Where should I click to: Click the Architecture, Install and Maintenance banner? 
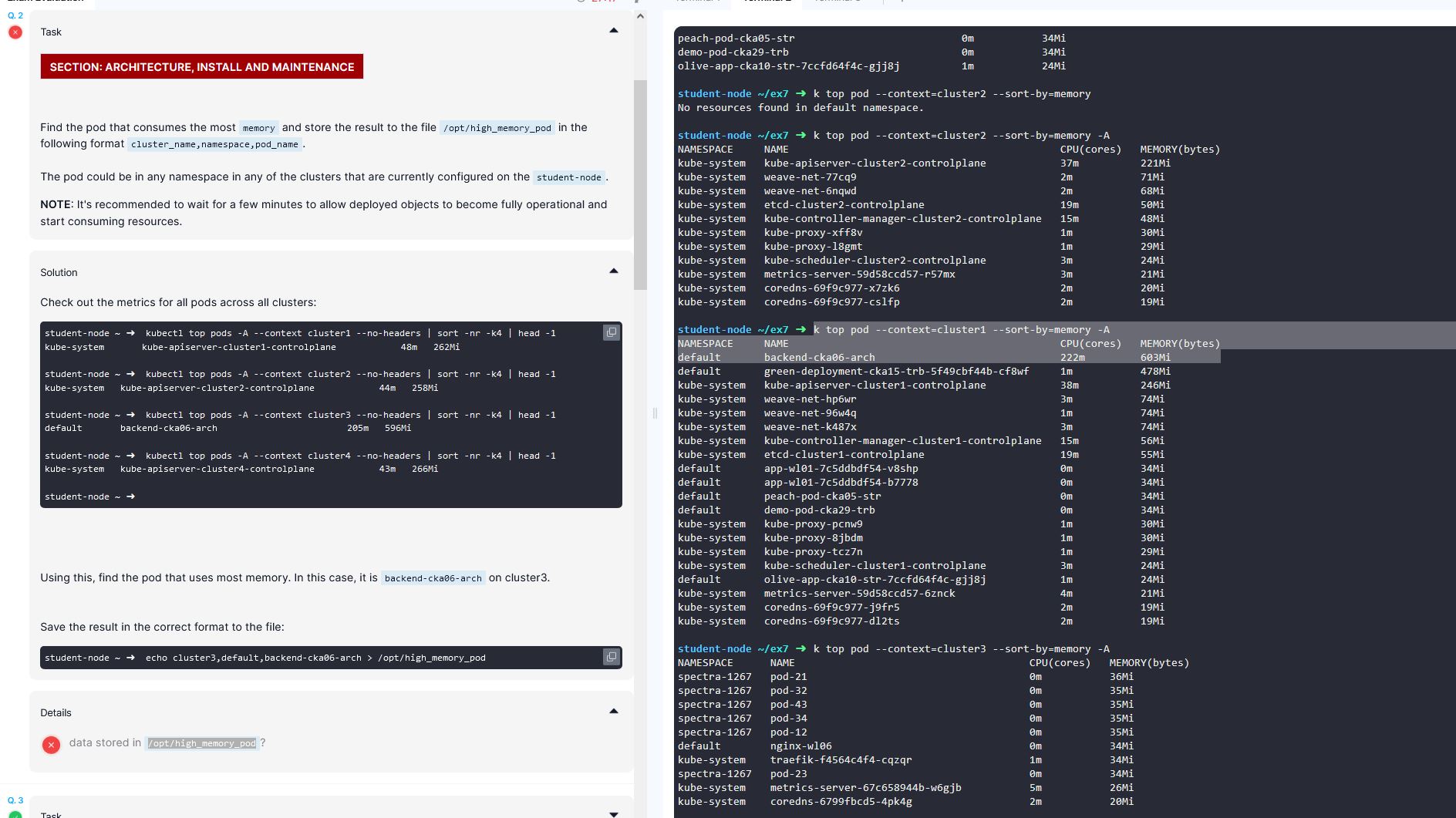(201, 67)
